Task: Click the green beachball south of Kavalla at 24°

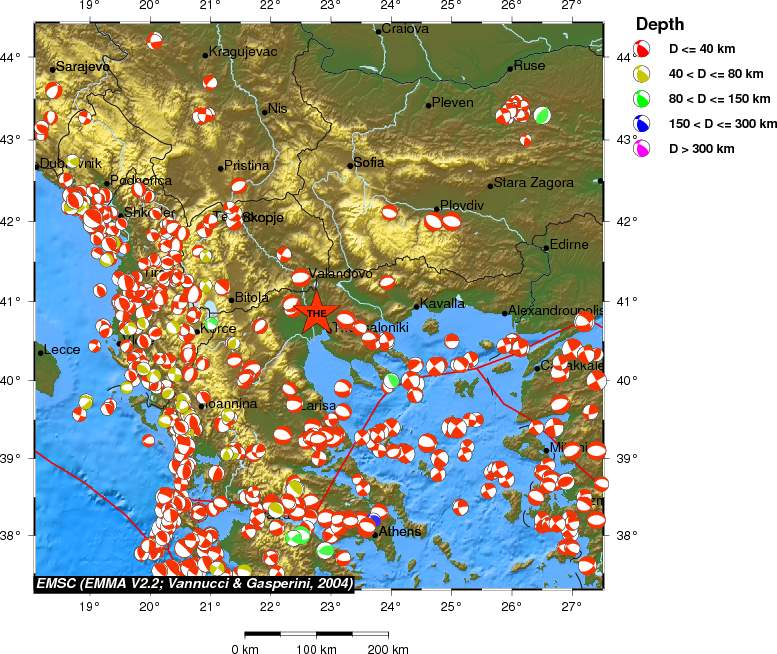Action: click(x=392, y=380)
